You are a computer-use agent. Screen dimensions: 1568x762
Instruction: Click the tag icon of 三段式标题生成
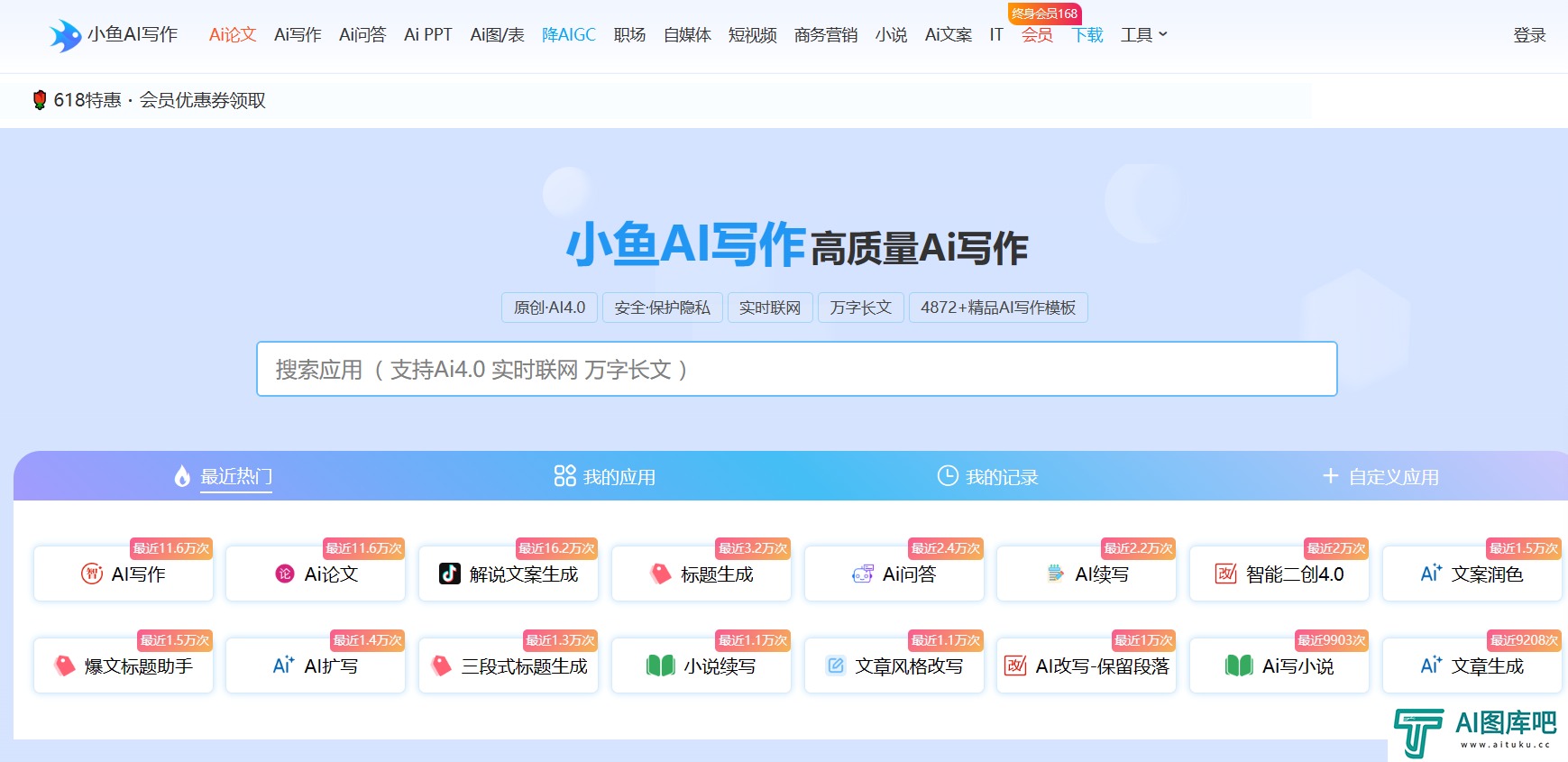point(442,666)
